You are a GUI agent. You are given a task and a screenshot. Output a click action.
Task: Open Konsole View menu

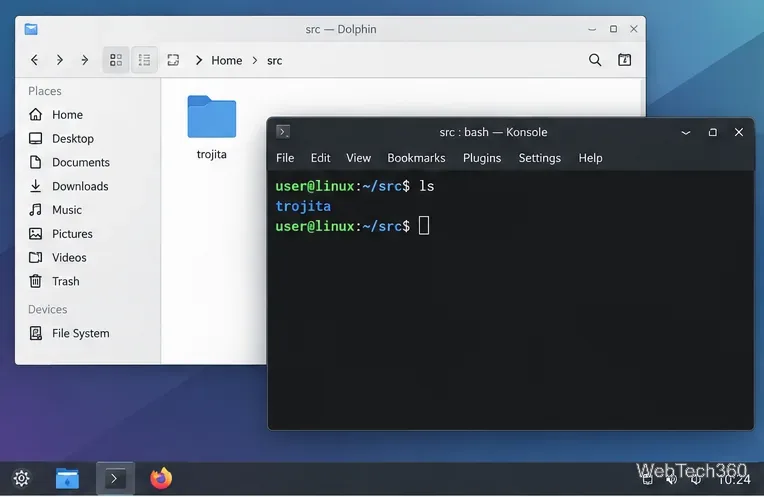(x=359, y=158)
